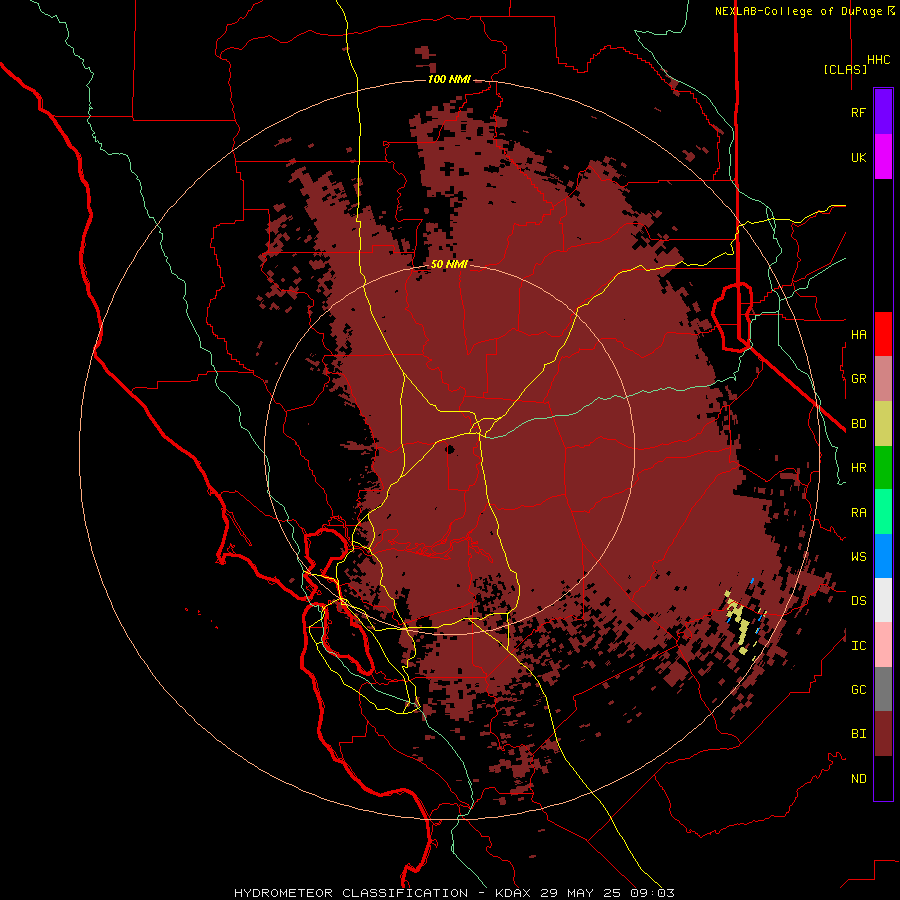Image resolution: width=900 pixels, height=900 pixels.
Task: Click the 100 NMI range ring label
Action: point(449,79)
